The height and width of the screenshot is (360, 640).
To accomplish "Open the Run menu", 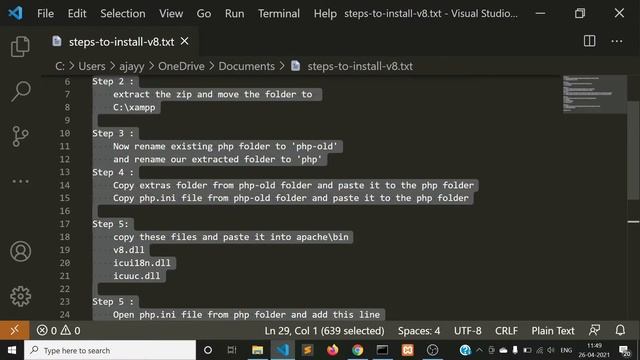I will (234, 13).
